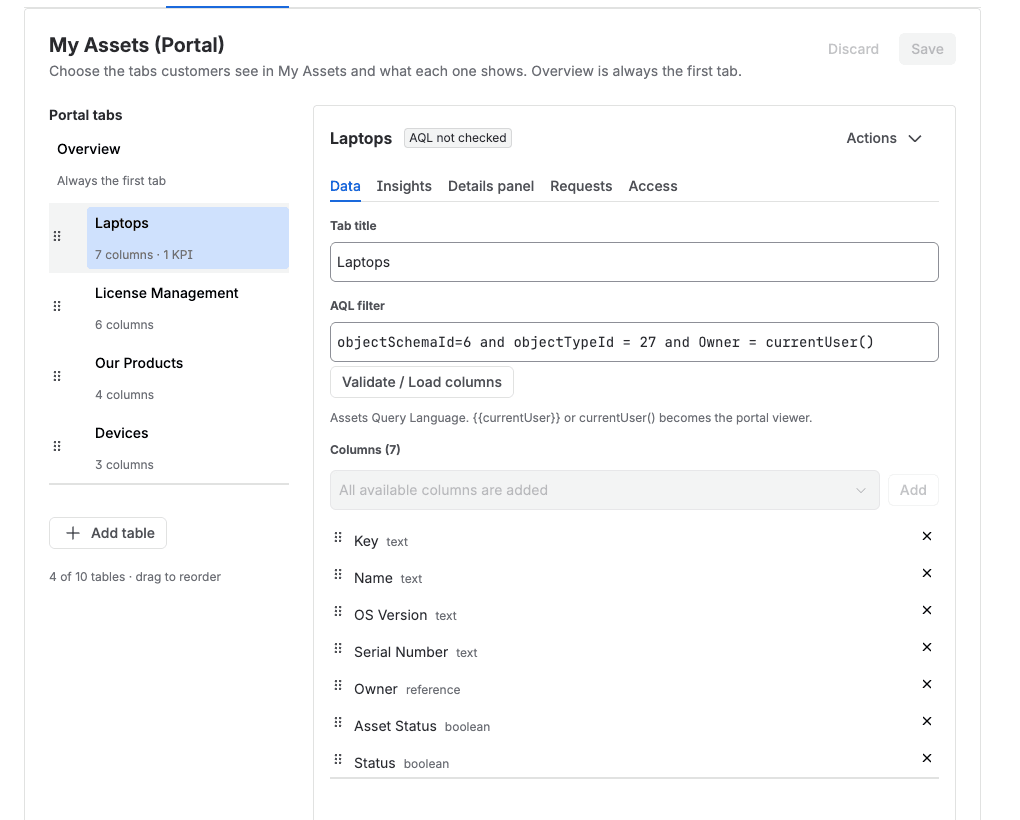Click the Columns (7) heading

coord(365,450)
